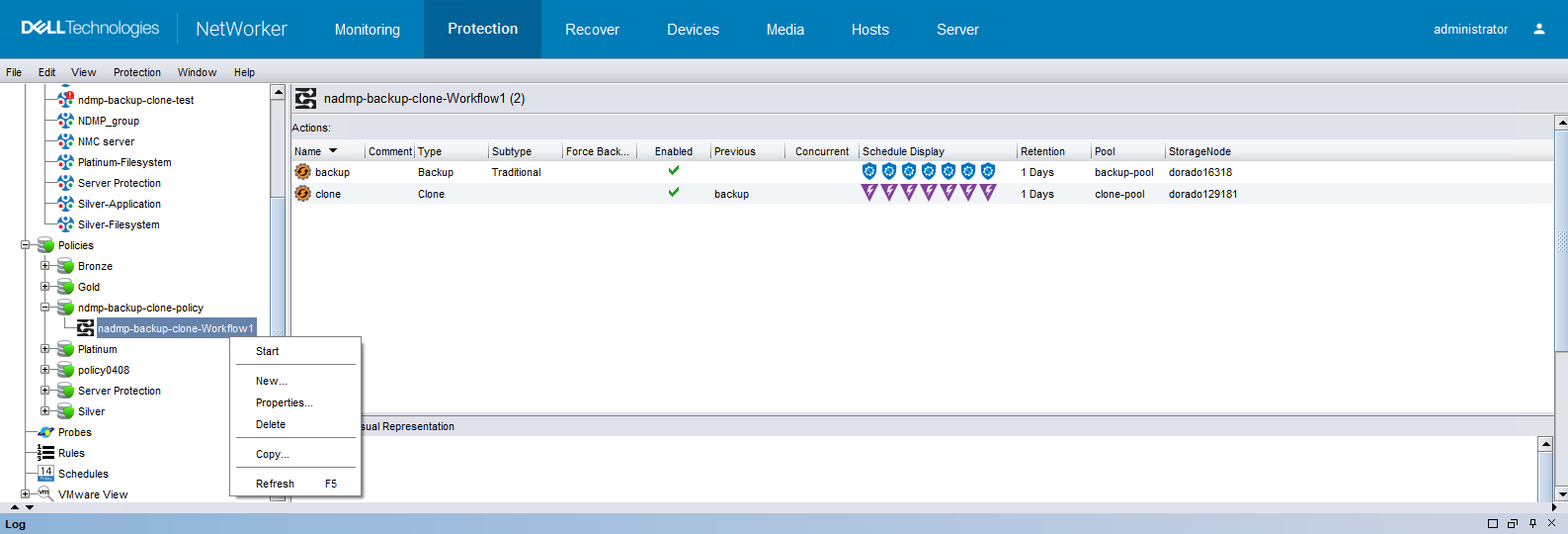Click the Enabled checkmark for backup action
Image resolution: width=1568 pixels, height=534 pixels.
[674, 170]
